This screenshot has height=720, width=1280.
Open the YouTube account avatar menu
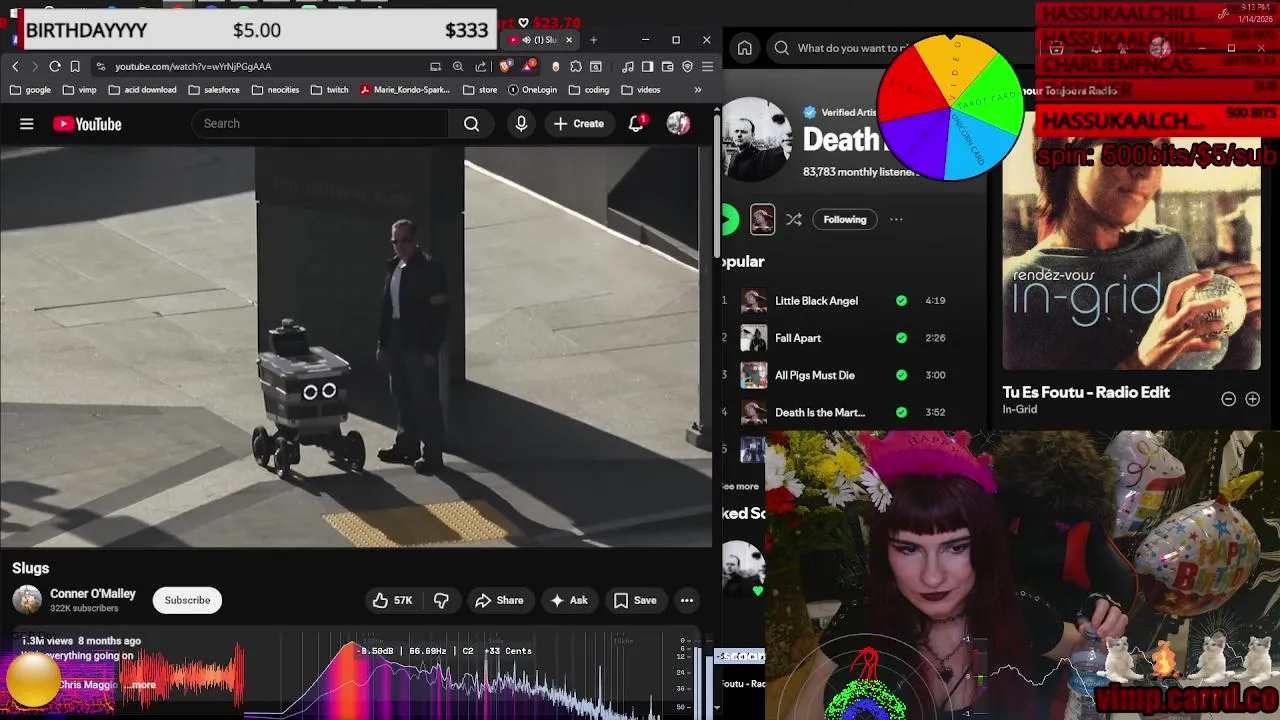pos(678,123)
